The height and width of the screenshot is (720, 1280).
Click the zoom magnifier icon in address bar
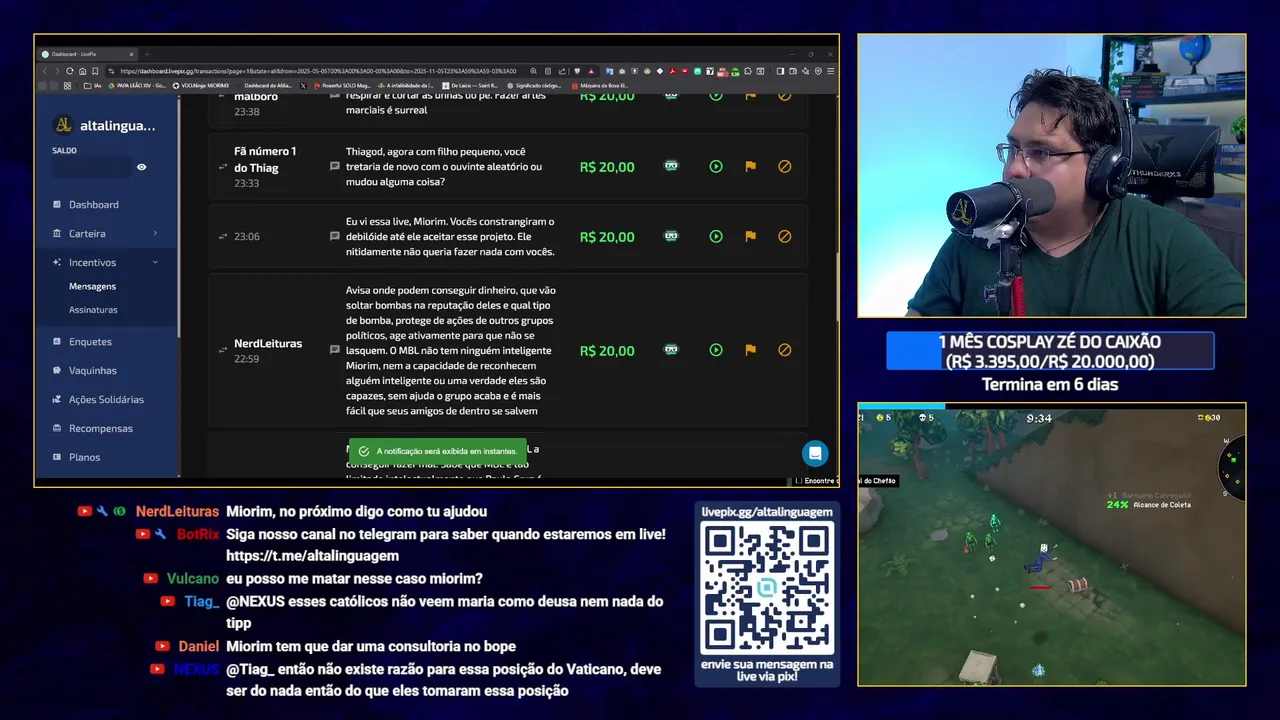(534, 71)
